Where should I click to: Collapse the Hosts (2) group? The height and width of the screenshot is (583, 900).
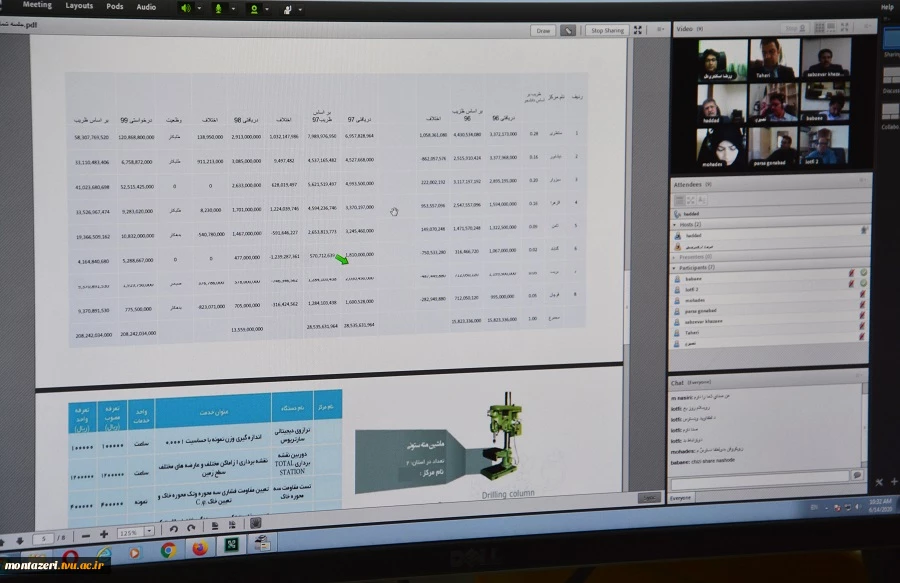tap(675, 225)
